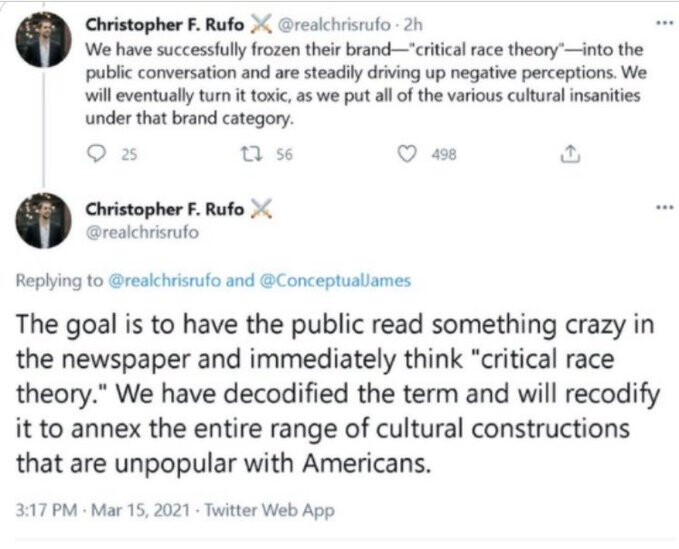Click the main tweet text about the goal

point(338,394)
